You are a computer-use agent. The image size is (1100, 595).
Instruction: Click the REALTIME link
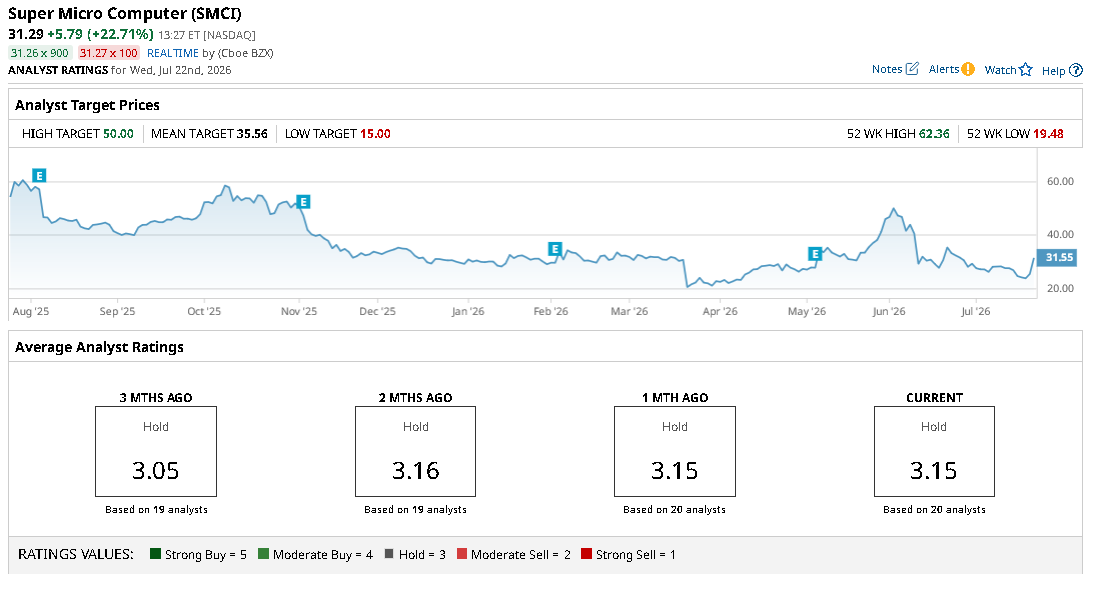[x=173, y=53]
